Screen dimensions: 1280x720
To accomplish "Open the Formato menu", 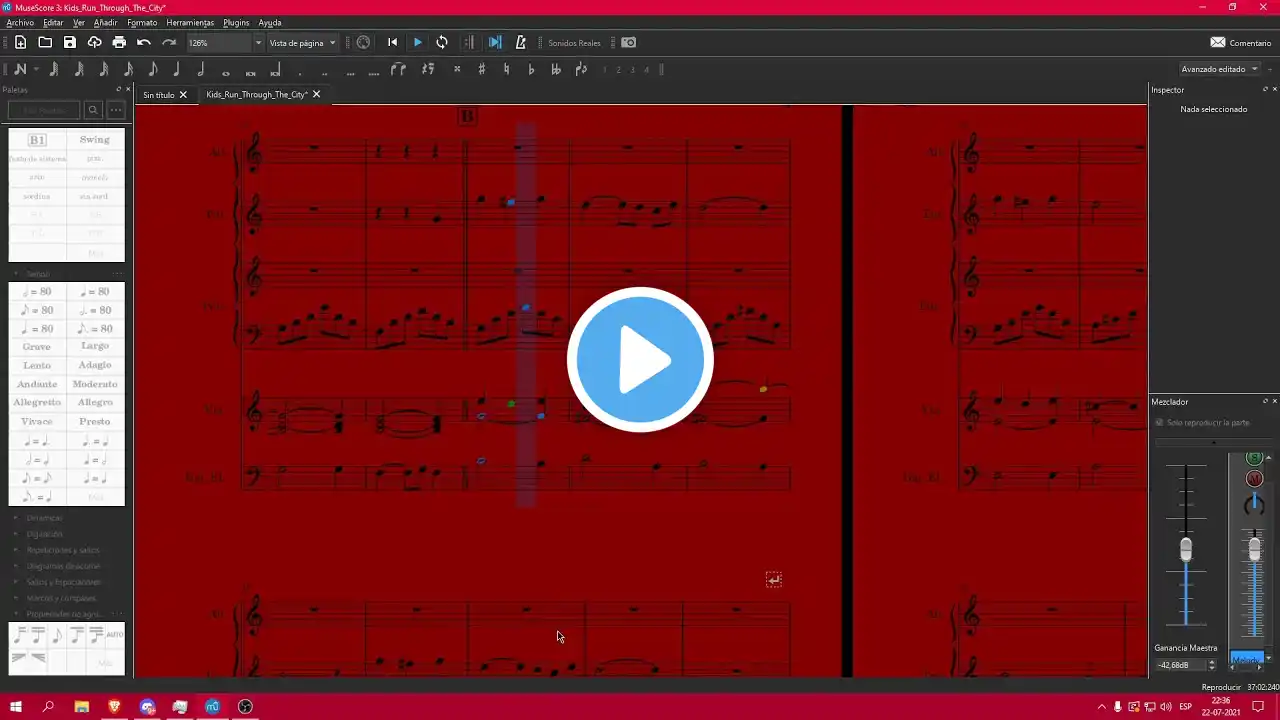I will tap(142, 22).
